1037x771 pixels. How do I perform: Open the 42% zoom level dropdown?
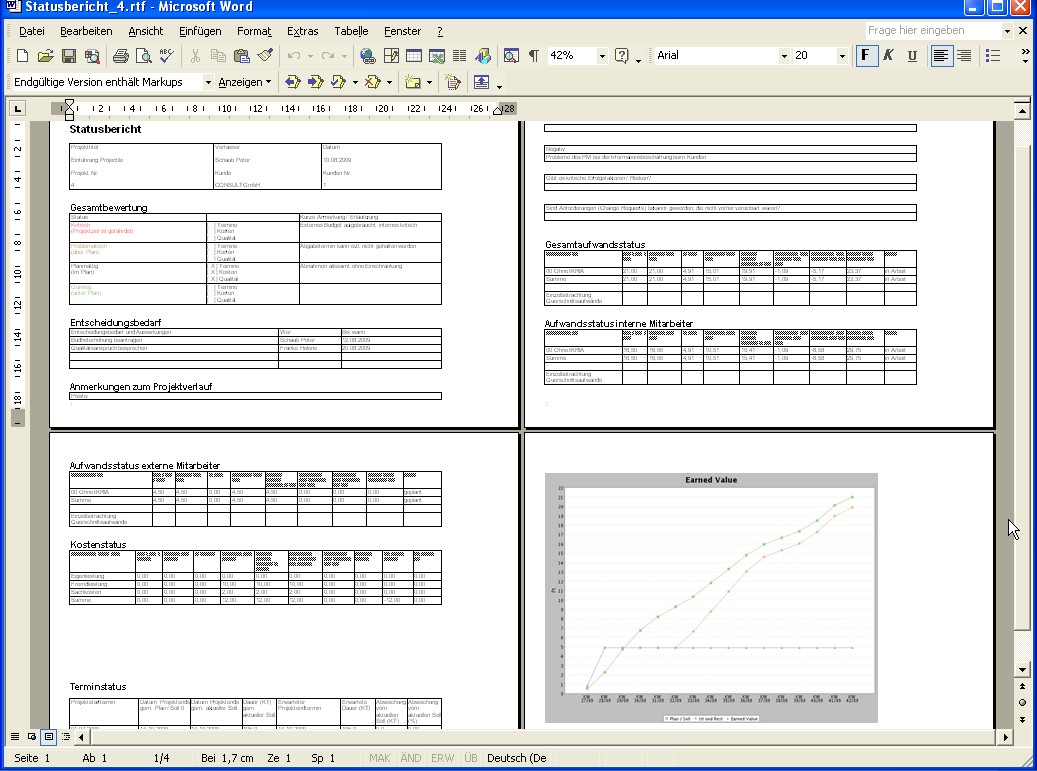[602, 56]
